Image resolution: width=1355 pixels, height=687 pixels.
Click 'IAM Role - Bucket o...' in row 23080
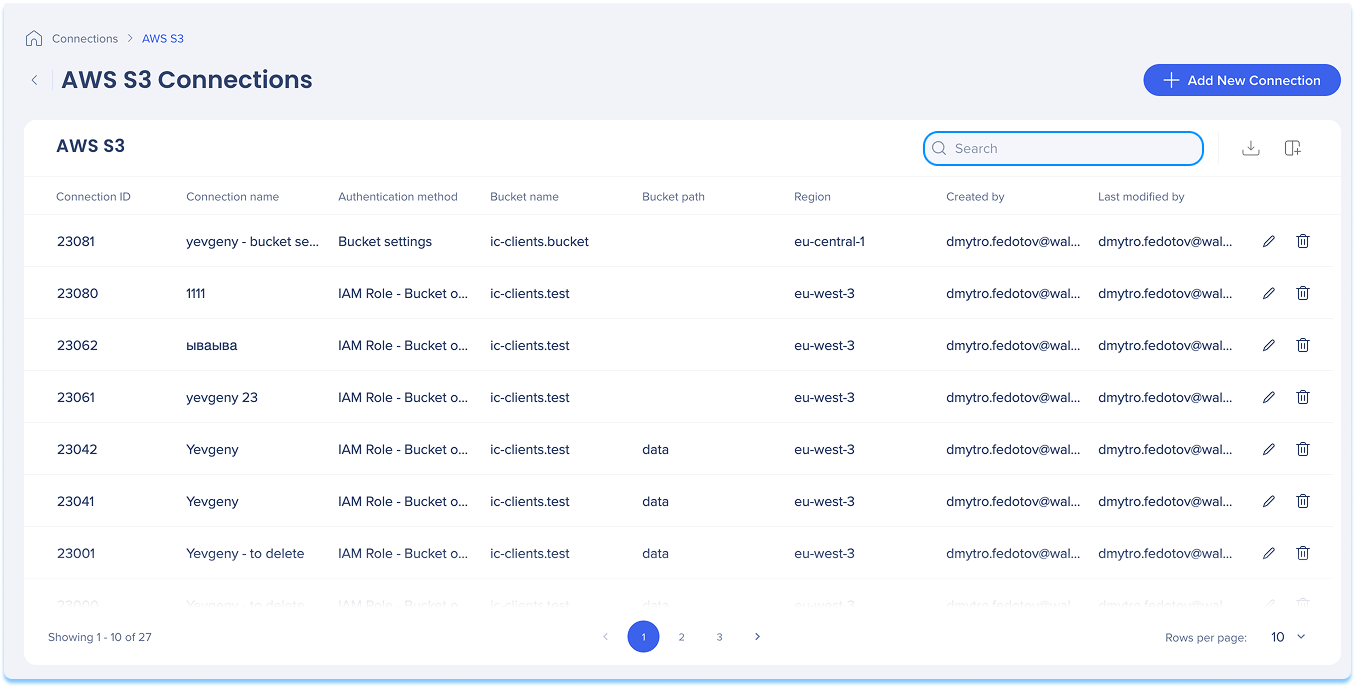(x=403, y=293)
